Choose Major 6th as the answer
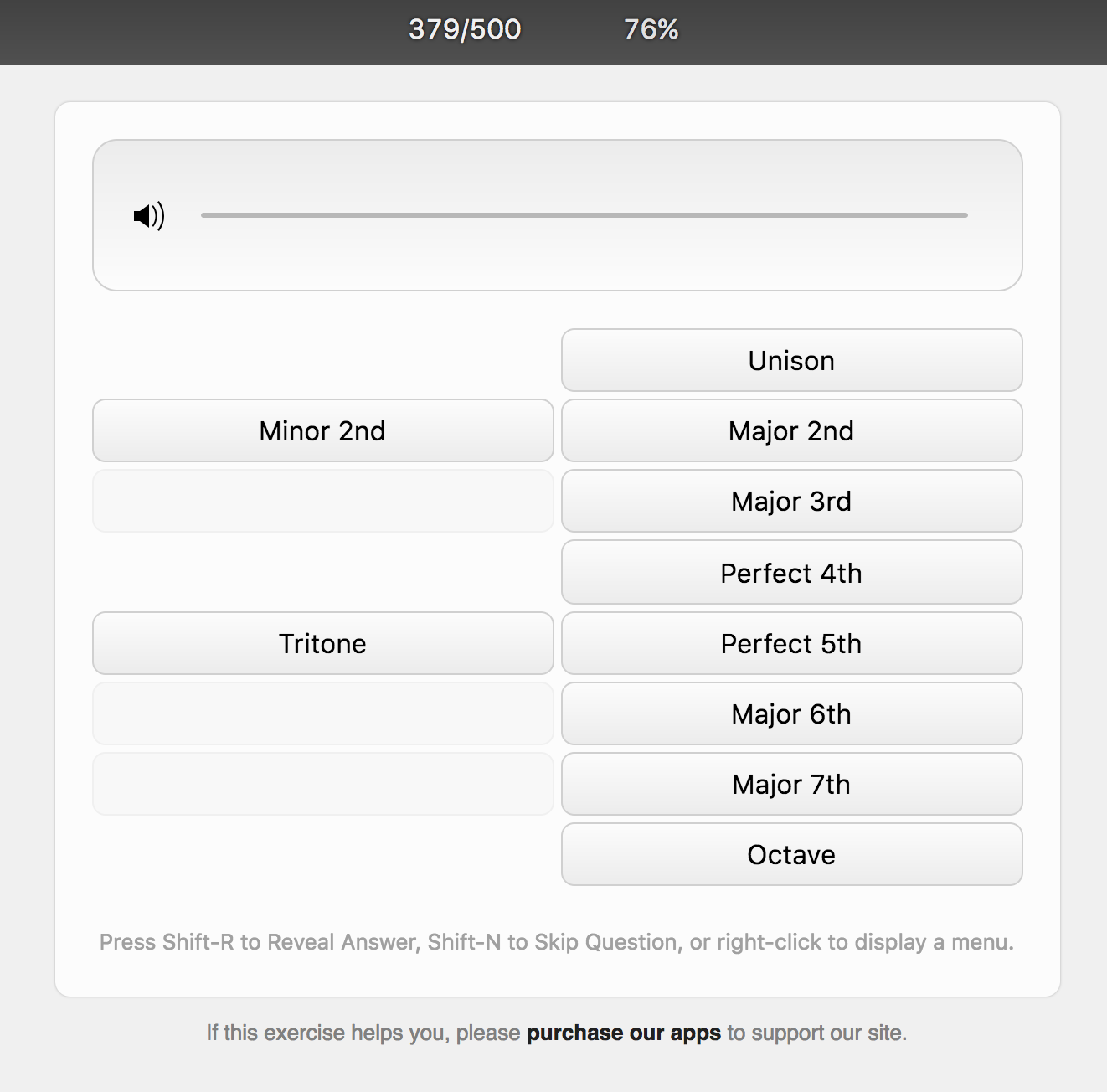1107x1092 pixels. click(791, 713)
